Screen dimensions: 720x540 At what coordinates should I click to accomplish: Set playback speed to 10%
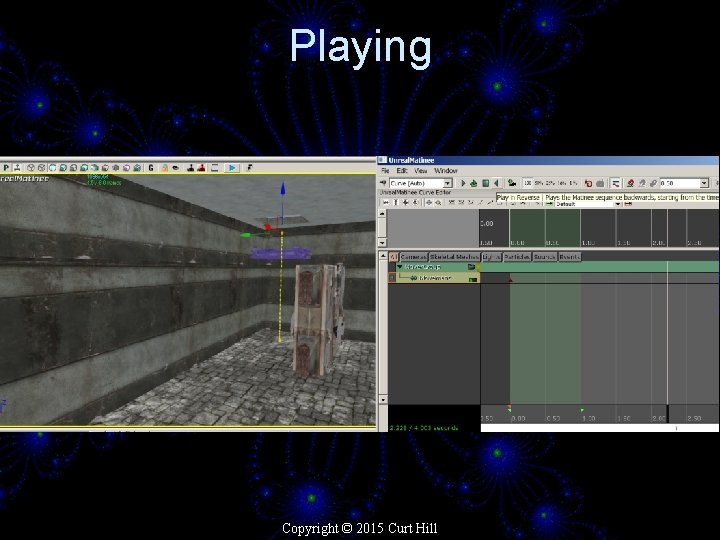pos(562,183)
